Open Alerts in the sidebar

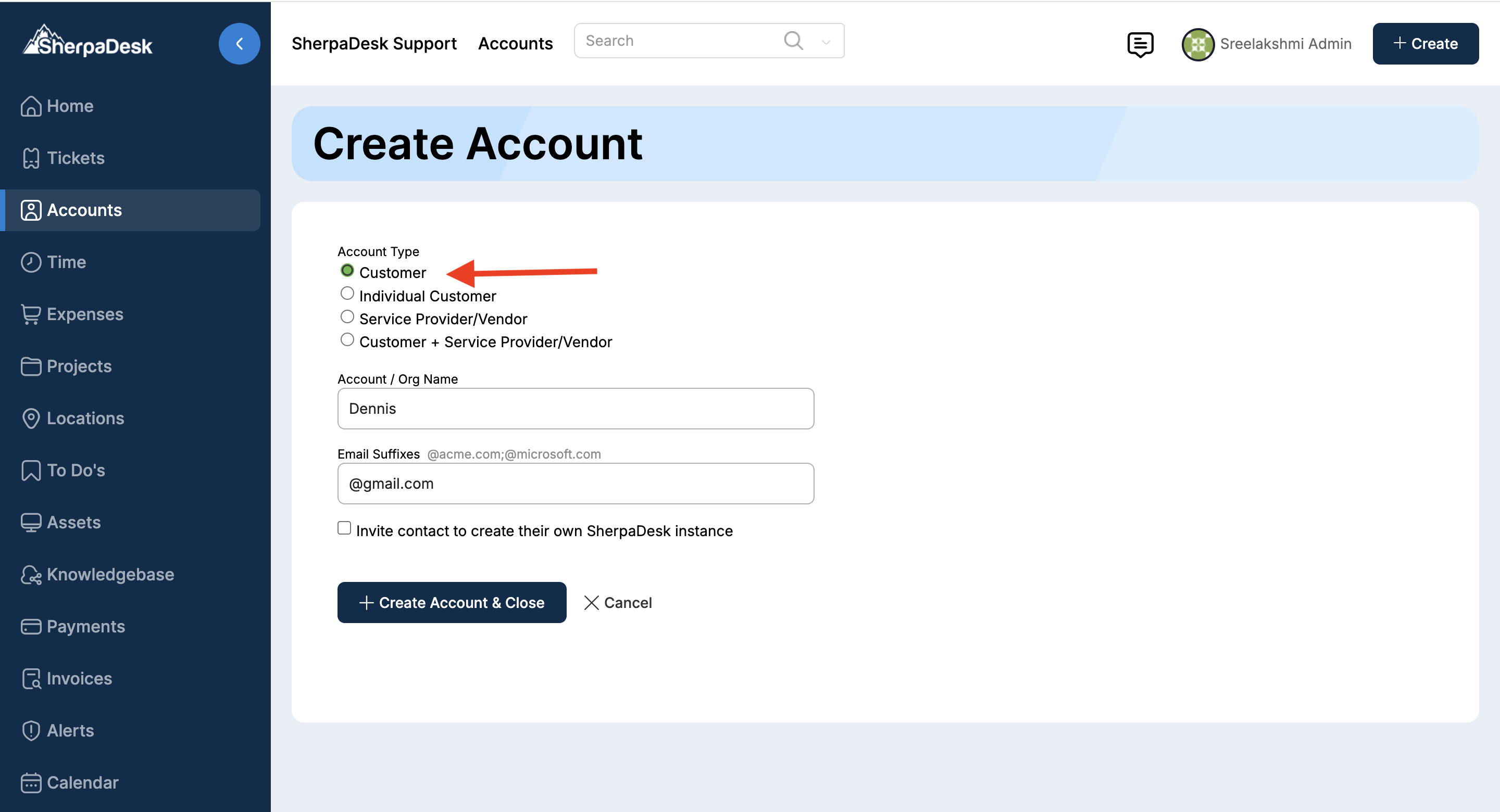70,730
